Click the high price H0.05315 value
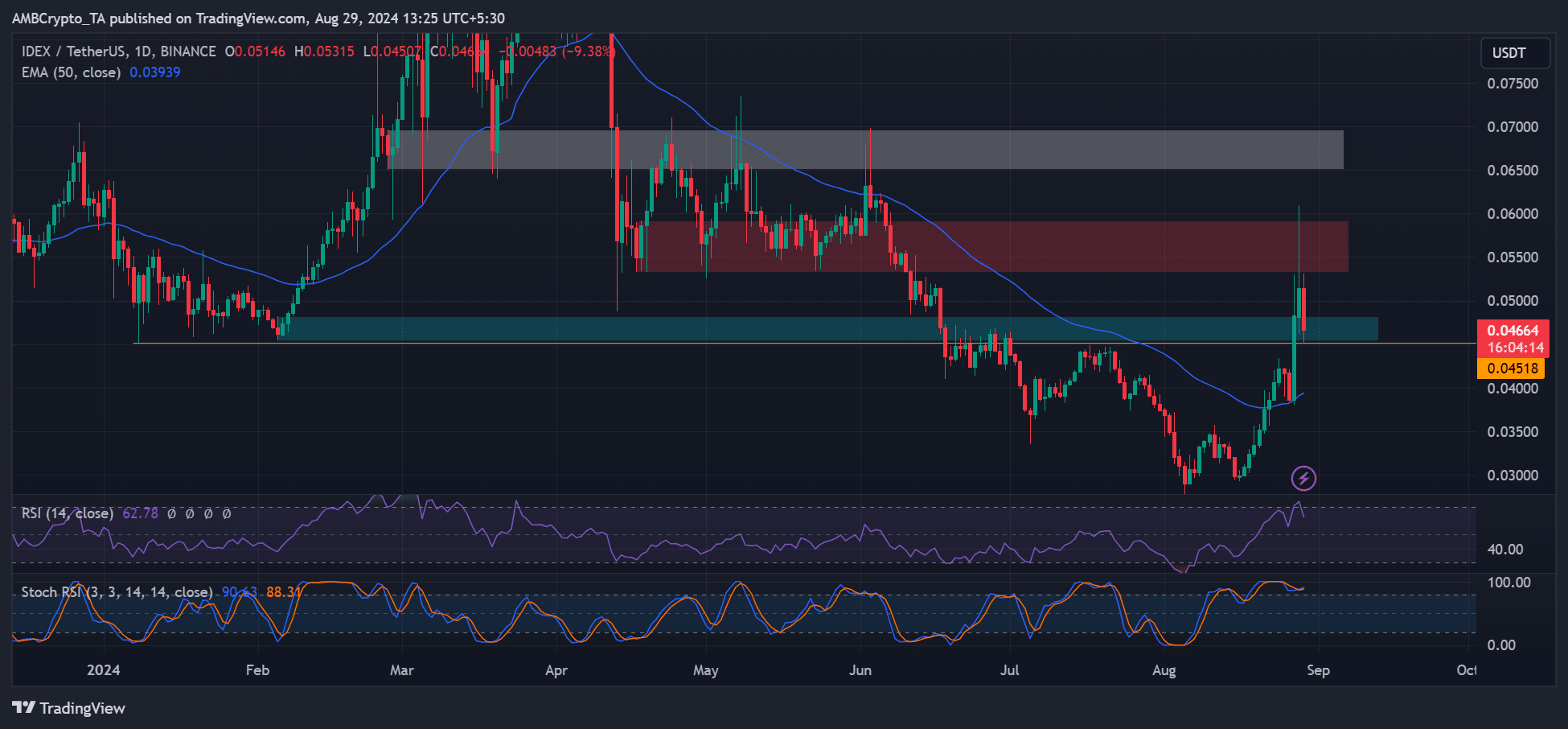Viewport: 1568px width, 729px height. pos(324,51)
